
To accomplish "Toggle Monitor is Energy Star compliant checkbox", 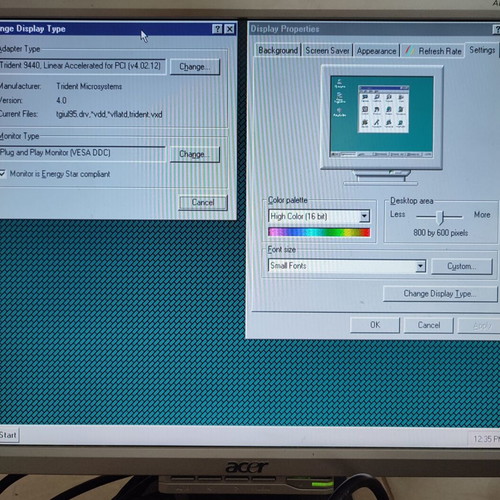I will pos(3,173).
